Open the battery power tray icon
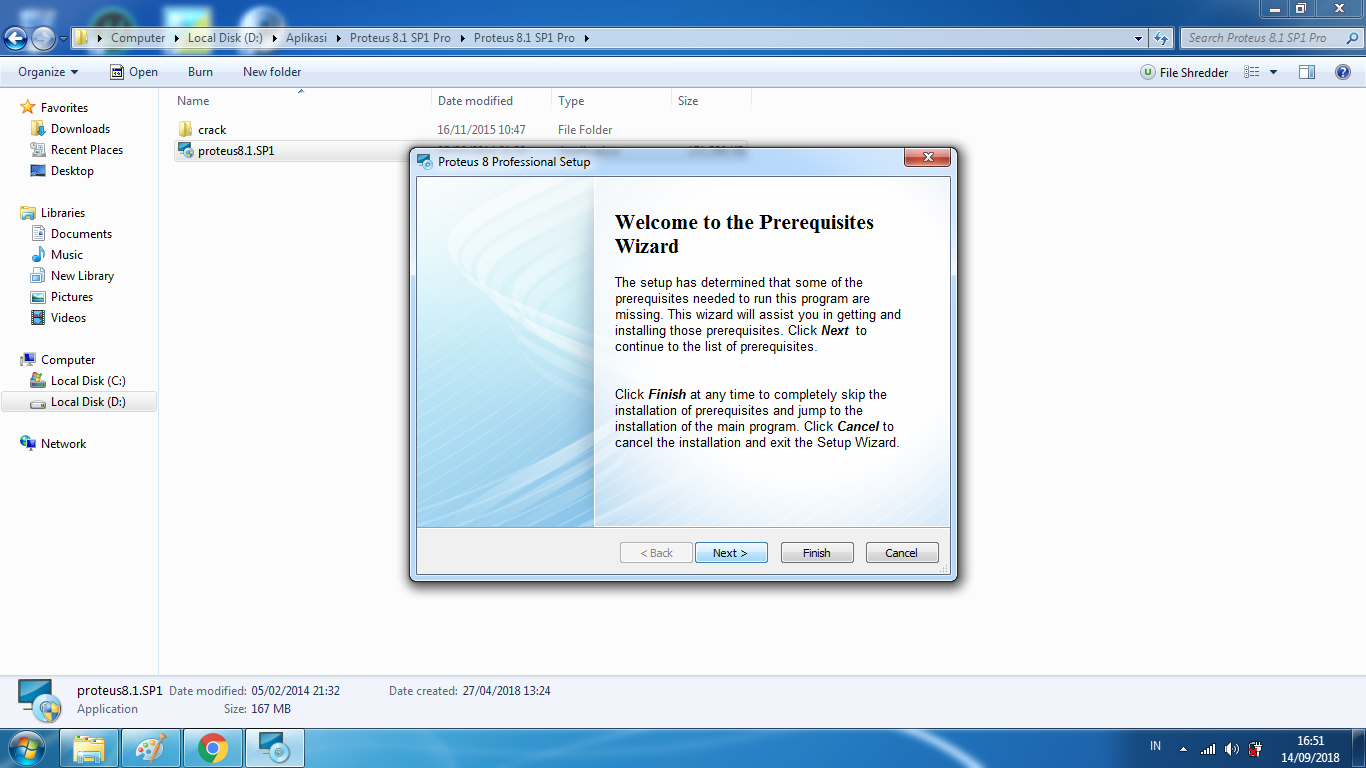This screenshot has height=768, width=1366. (x=1255, y=748)
